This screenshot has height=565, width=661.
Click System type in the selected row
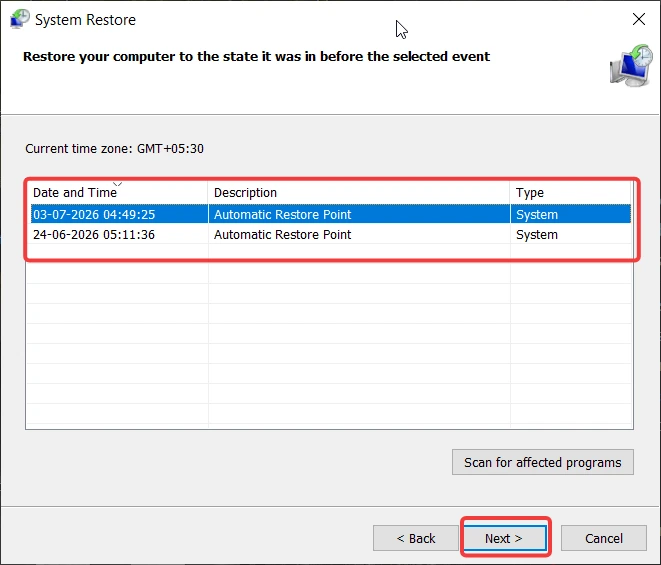click(x=537, y=215)
